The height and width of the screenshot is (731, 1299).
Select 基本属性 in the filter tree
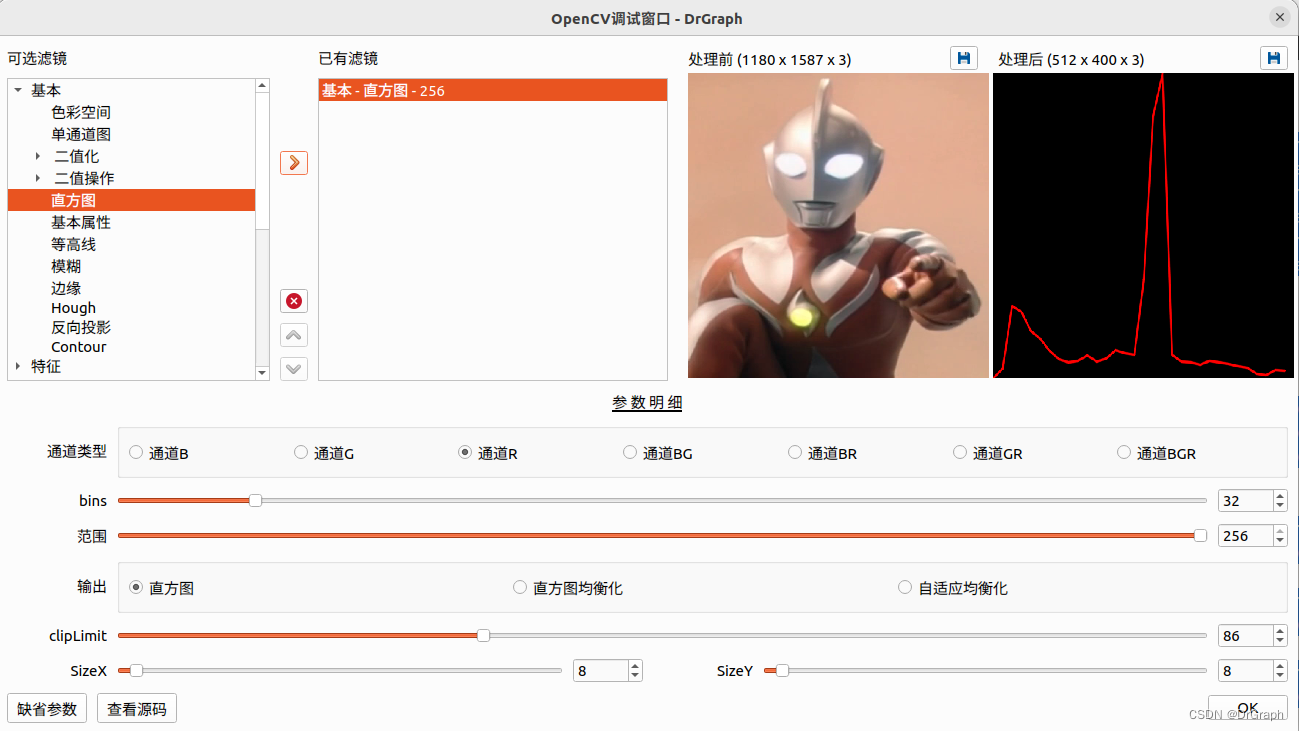coord(81,222)
